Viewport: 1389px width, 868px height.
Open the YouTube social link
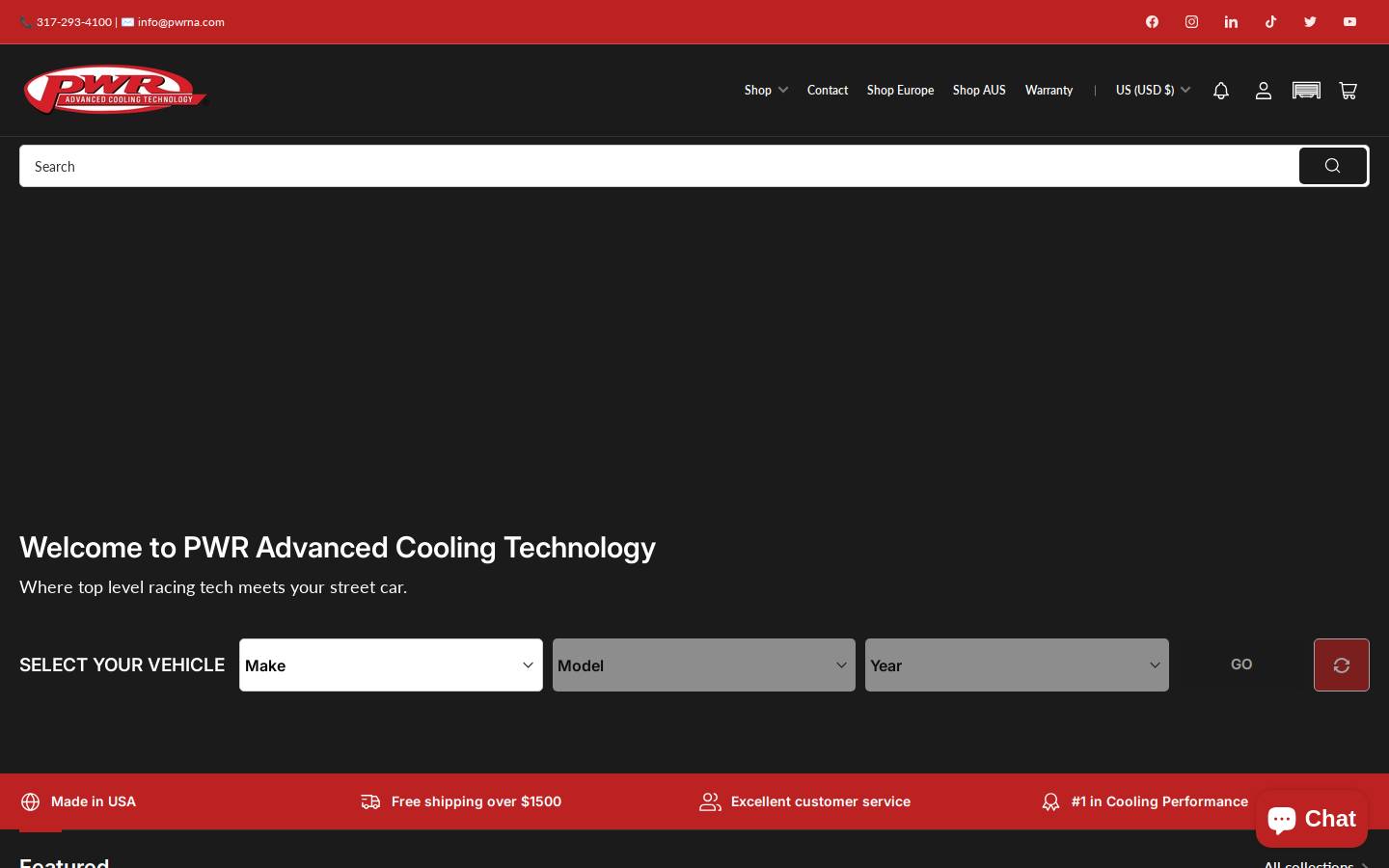(x=1349, y=21)
